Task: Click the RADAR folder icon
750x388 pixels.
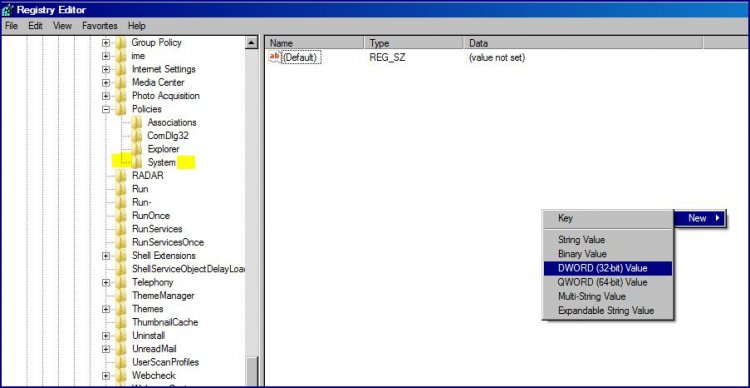Action: (121, 176)
